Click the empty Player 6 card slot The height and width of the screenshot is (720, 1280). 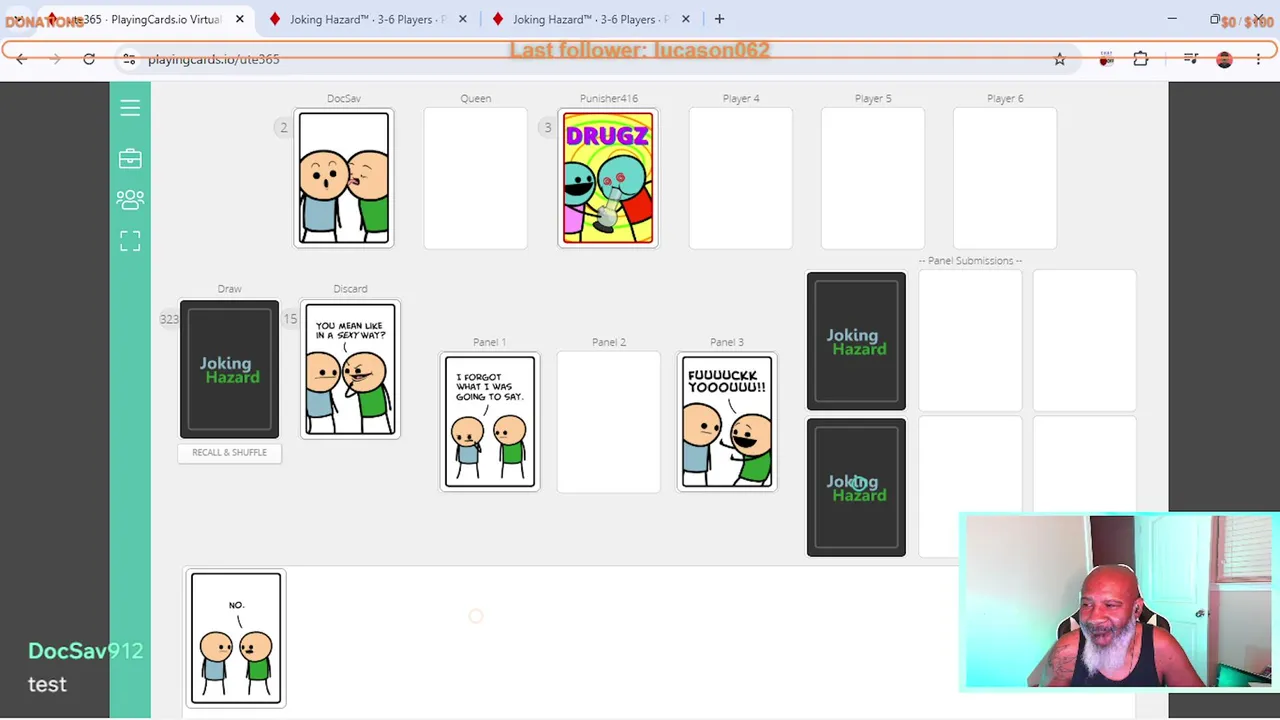point(1005,178)
